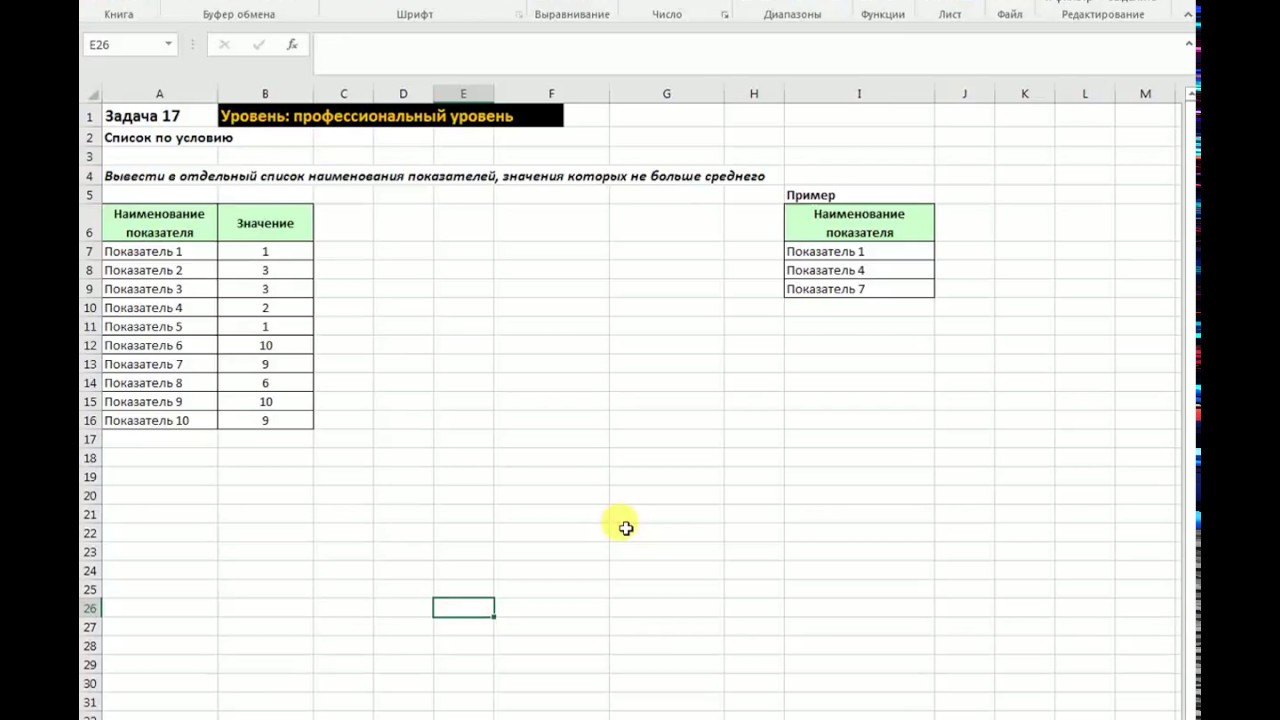Open the Шрифт group dialog launcher
The height and width of the screenshot is (720, 1280).
point(519,15)
